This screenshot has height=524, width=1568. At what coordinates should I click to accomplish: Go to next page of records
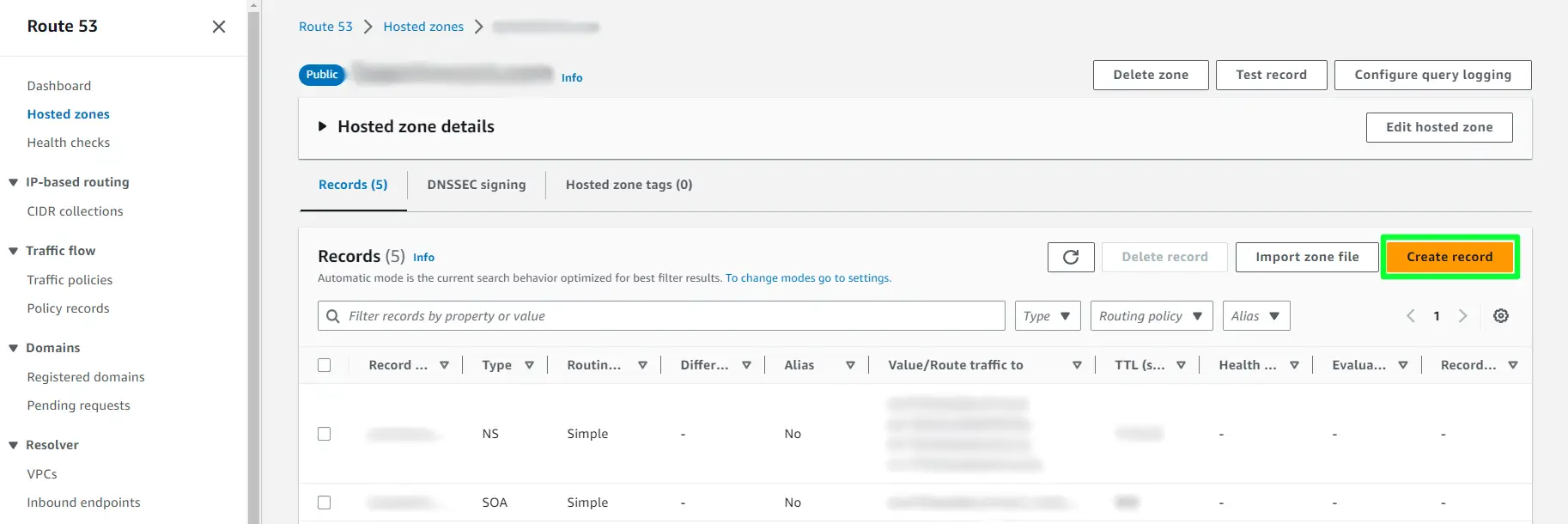pyautogui.click(x=1463, y=316)
